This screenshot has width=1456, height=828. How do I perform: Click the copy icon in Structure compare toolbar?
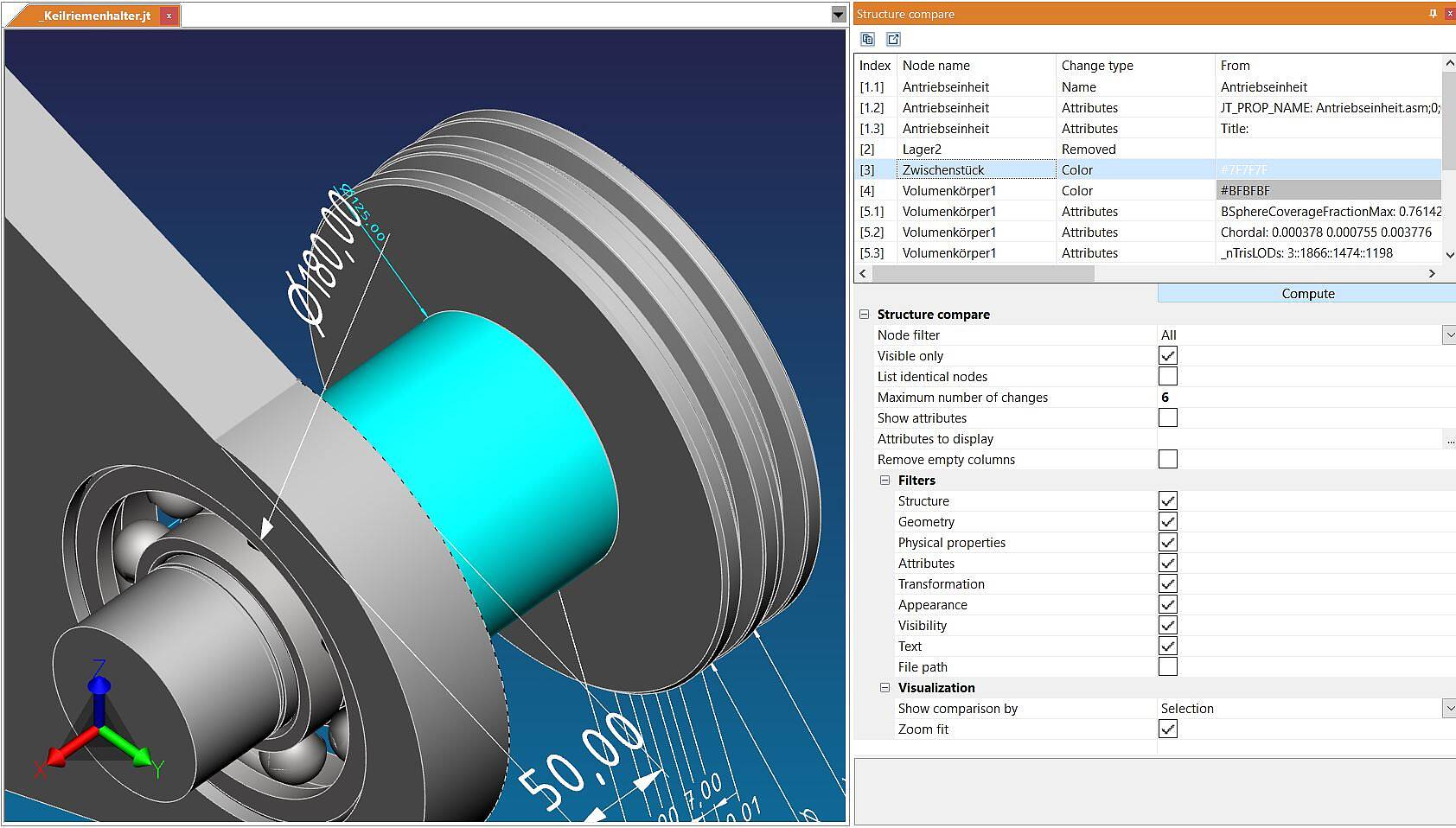point(868,39)
